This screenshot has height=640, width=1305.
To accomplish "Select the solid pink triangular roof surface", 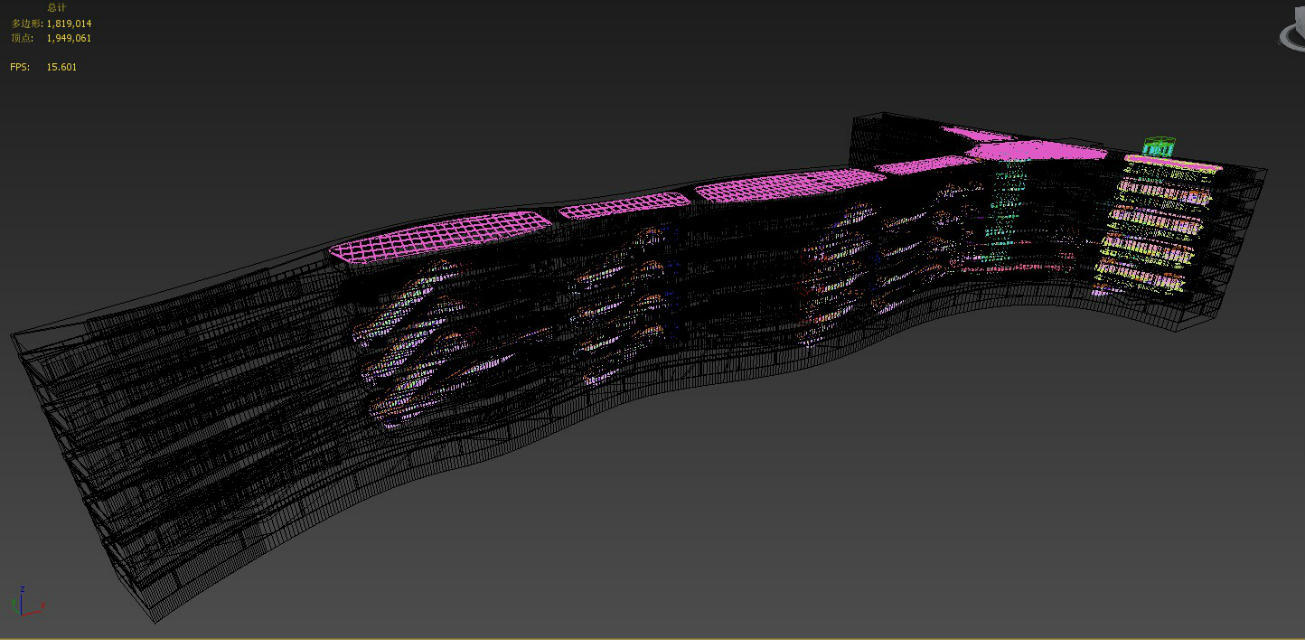I will pos(1040,151).
